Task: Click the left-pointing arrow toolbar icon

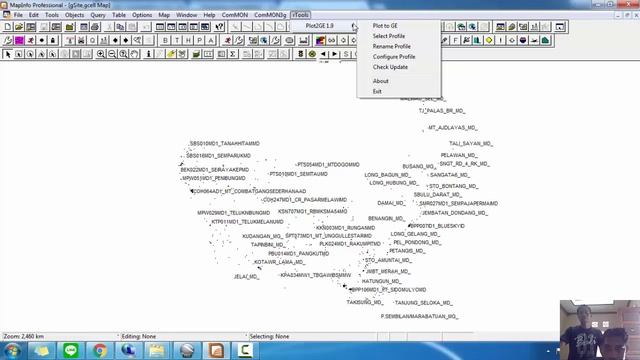Action: [323, 54]
